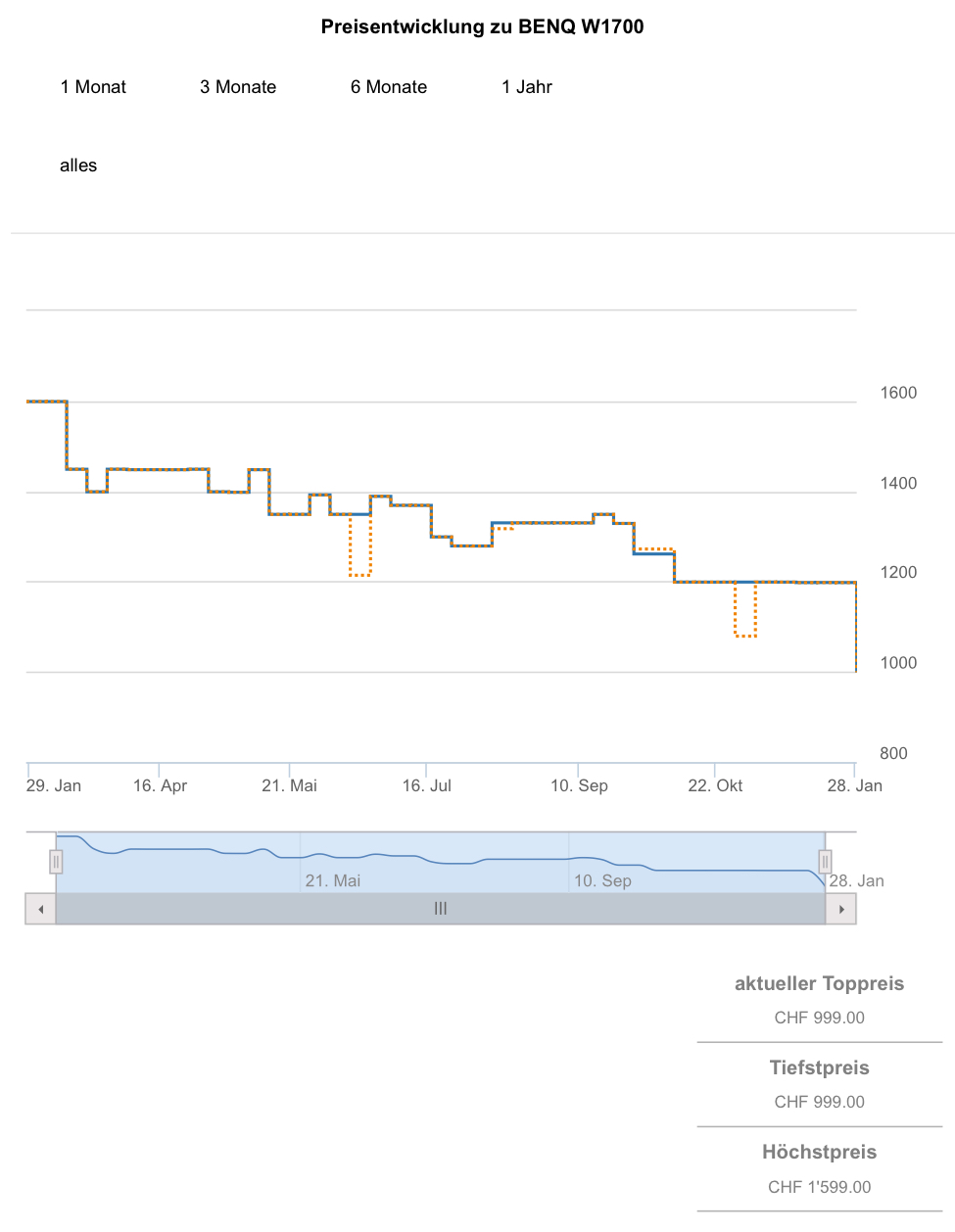This screenshot has width=955, height=1232.
Task: Show price history for "1 Jahr"
Action: (527, 87)
